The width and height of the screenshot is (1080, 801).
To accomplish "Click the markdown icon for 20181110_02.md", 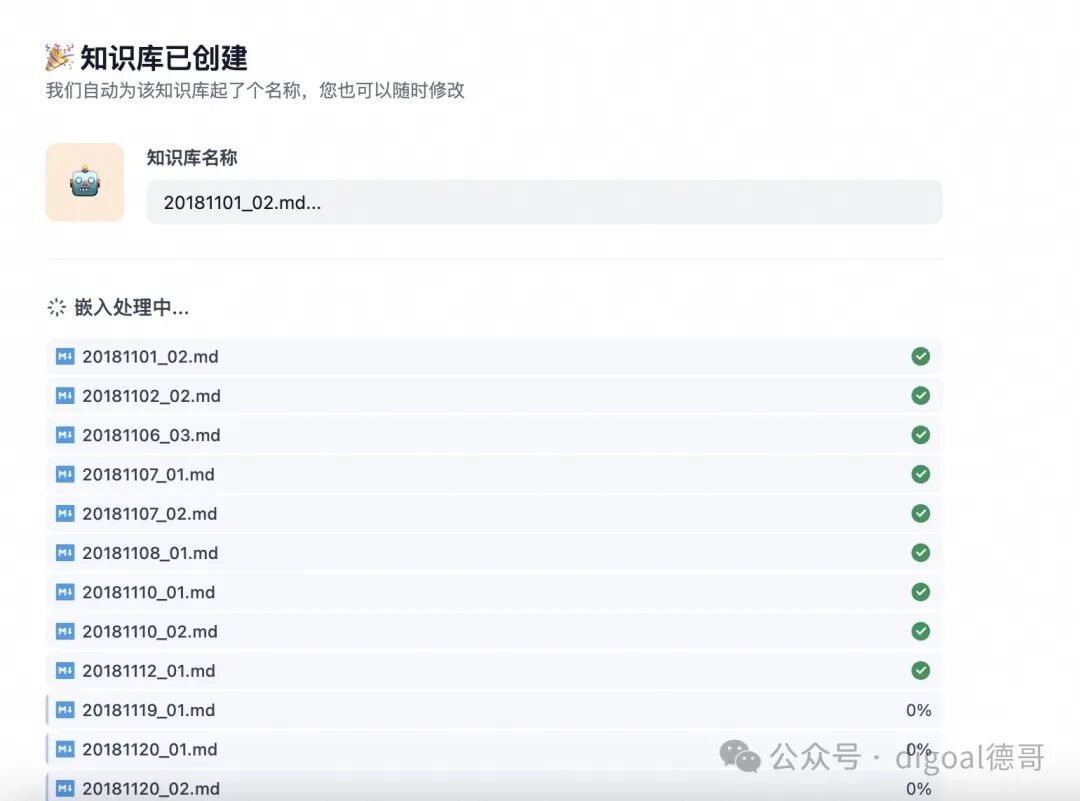I will click(65, 631).
